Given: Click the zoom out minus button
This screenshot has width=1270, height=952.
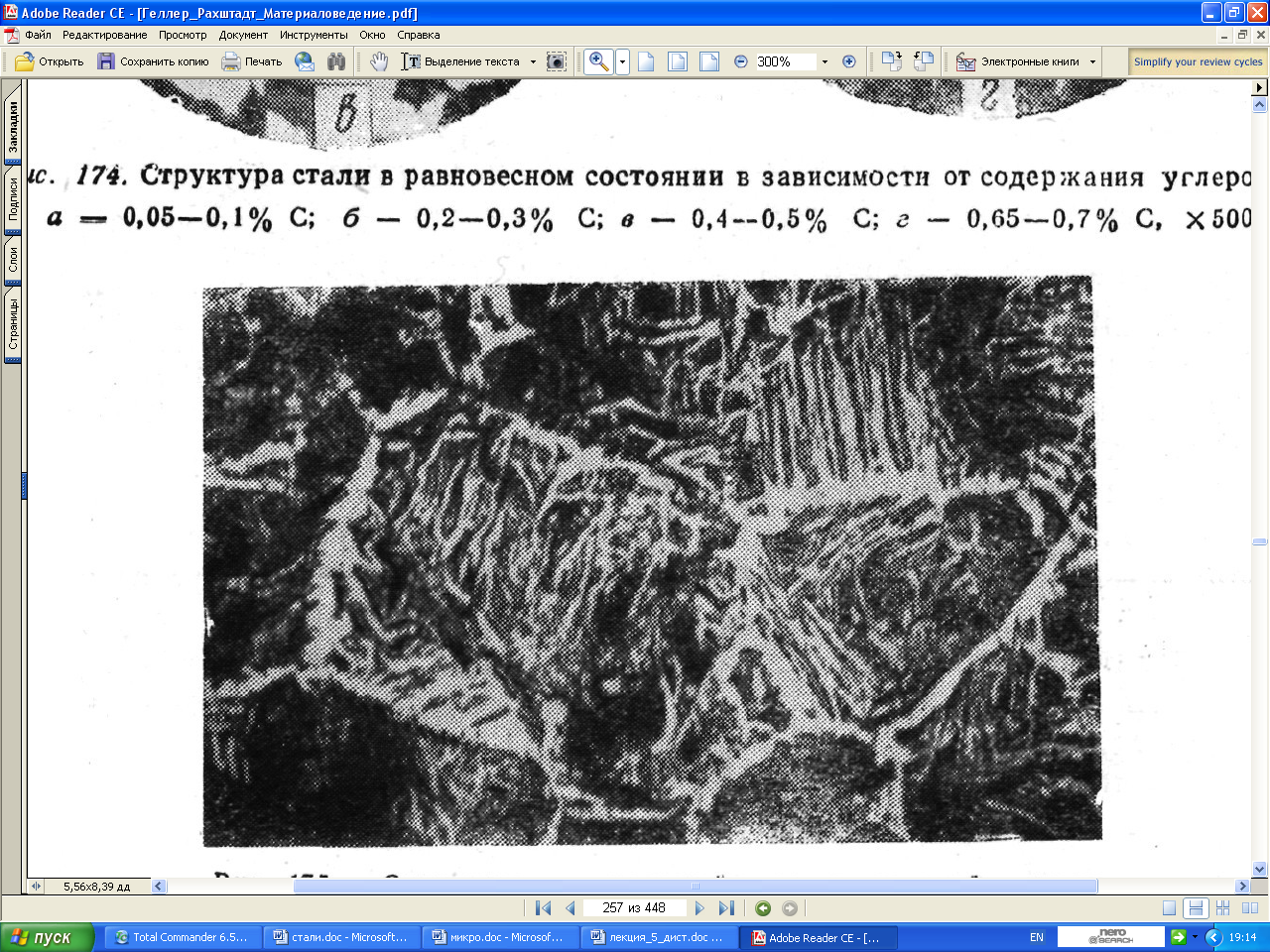Looking at the screenshot, I should (x=740, y=61).
